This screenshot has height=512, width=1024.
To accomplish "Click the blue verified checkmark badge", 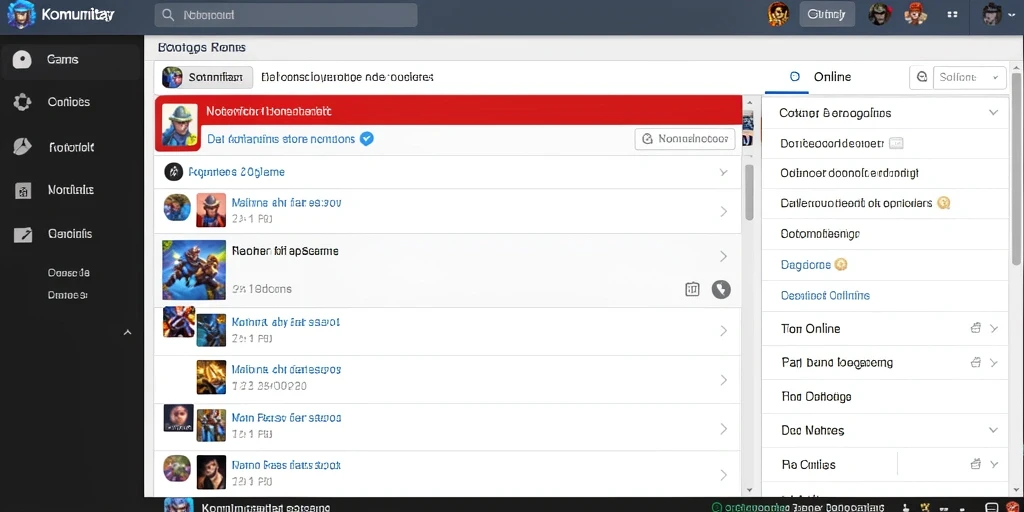I will (x=367, y=138).
